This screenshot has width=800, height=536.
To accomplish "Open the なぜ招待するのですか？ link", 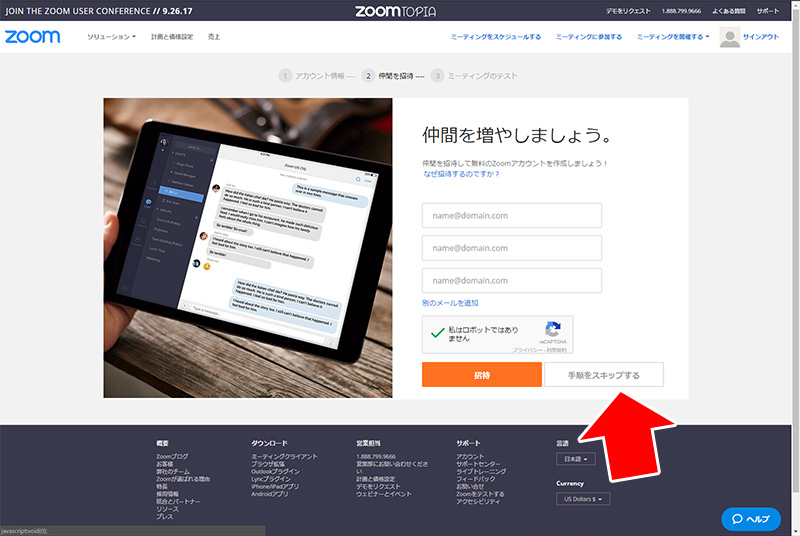I will point(462,174).
